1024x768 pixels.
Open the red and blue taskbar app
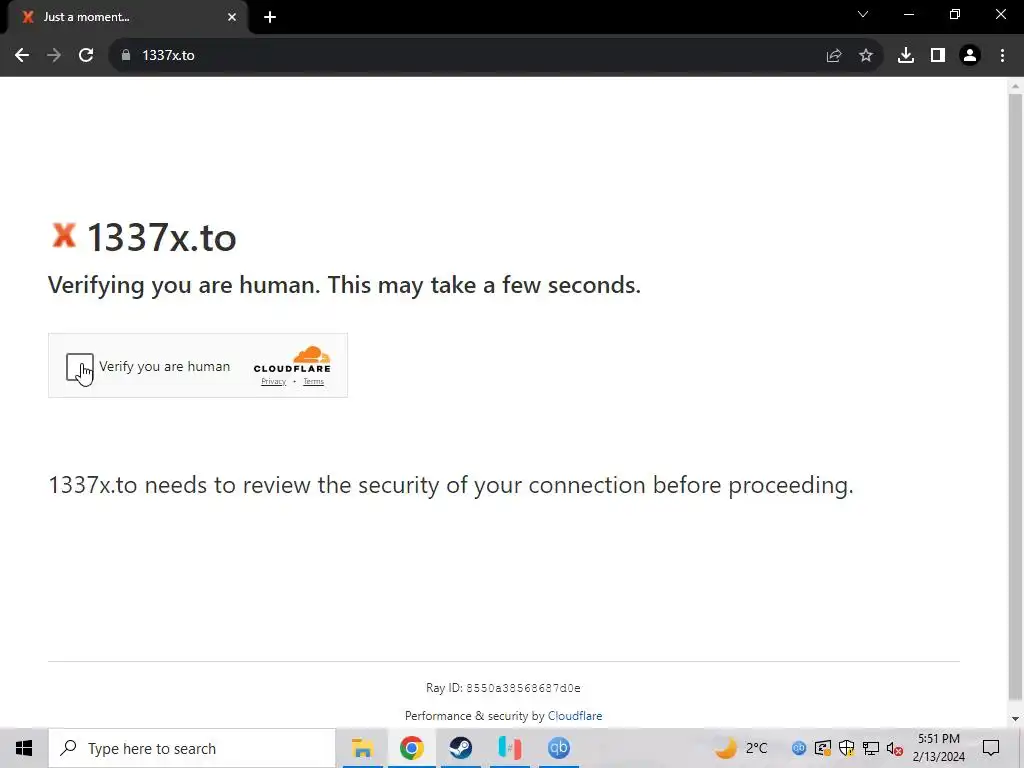coord(509,748)
